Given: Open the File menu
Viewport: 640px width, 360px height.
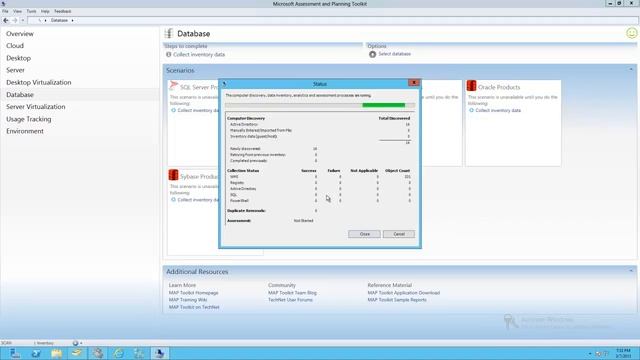Looking at the screenshot, I should [x=5, y=11].
